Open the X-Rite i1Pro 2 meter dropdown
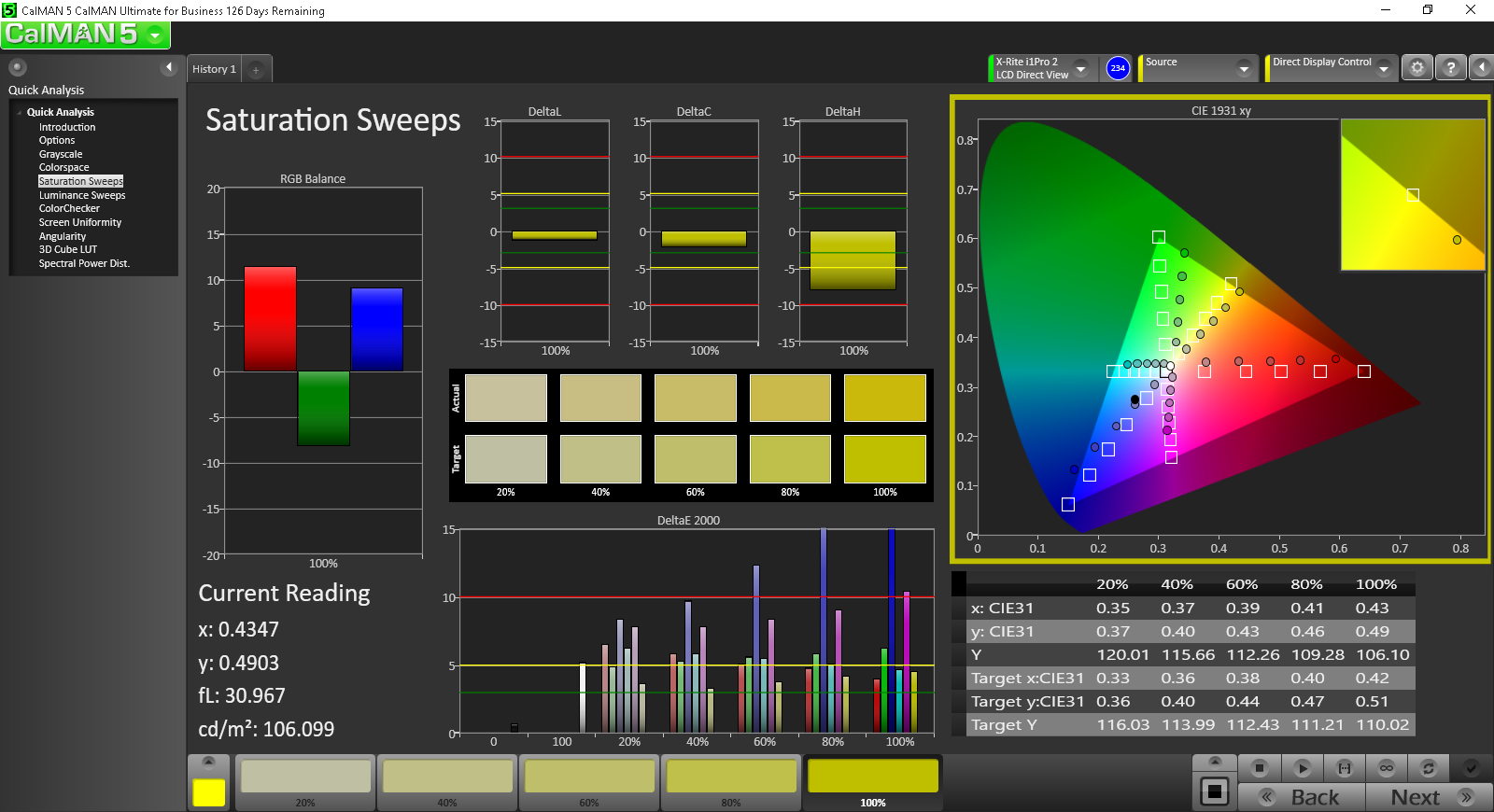1494x812 pixels. coord(1080,68)
